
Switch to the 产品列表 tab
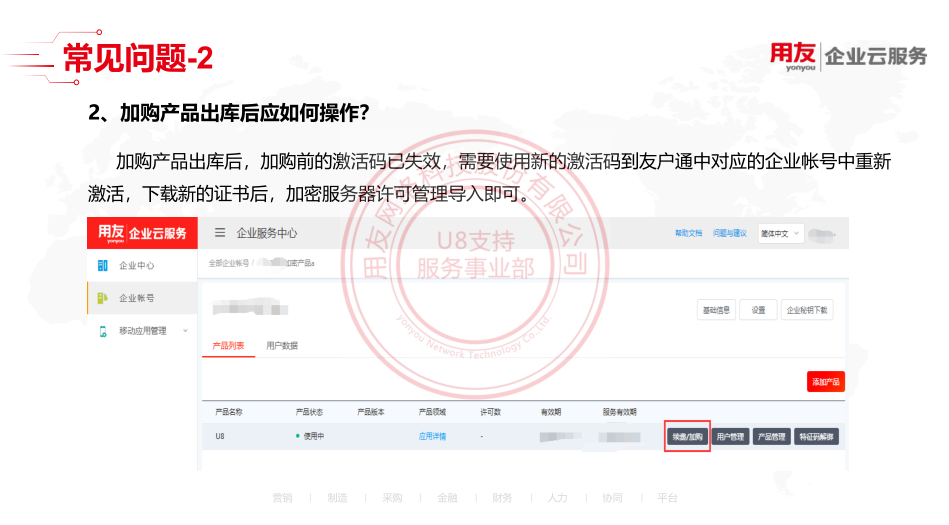pyautogui.click(x=228, y=346)
